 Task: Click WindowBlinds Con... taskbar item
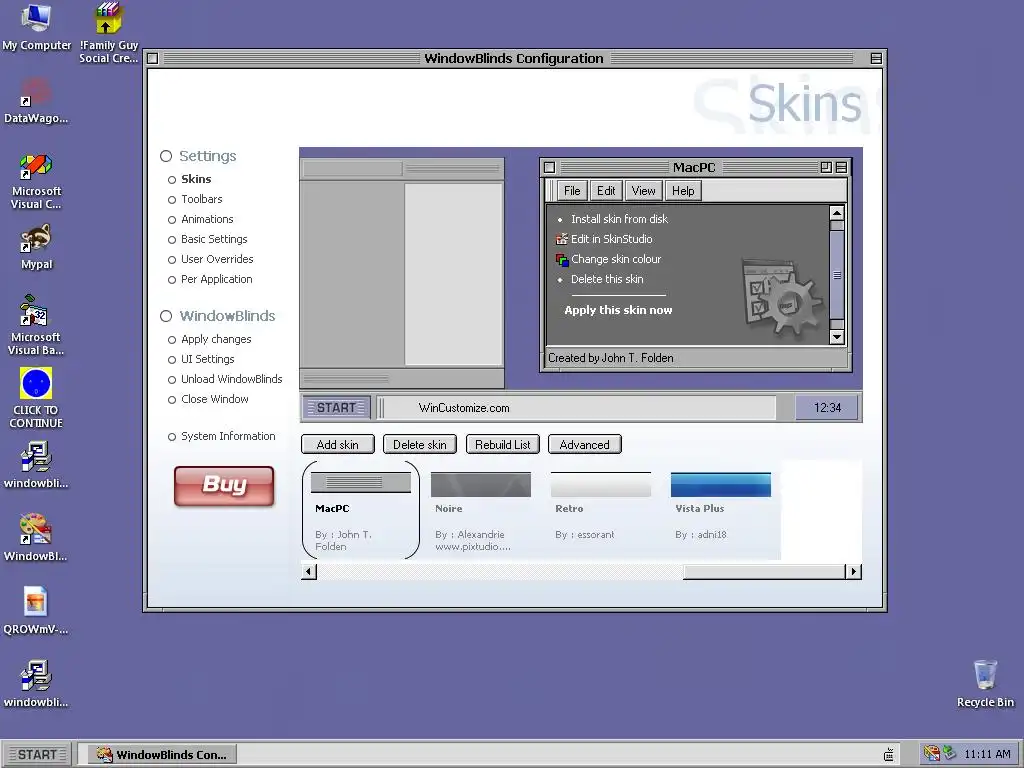pos(163,754)
